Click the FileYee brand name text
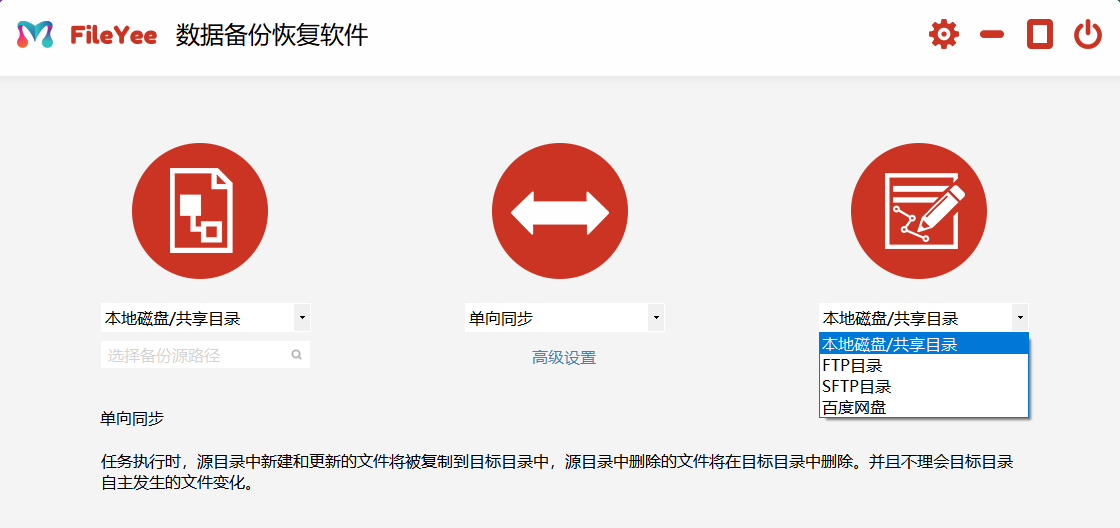 point(113,35)
